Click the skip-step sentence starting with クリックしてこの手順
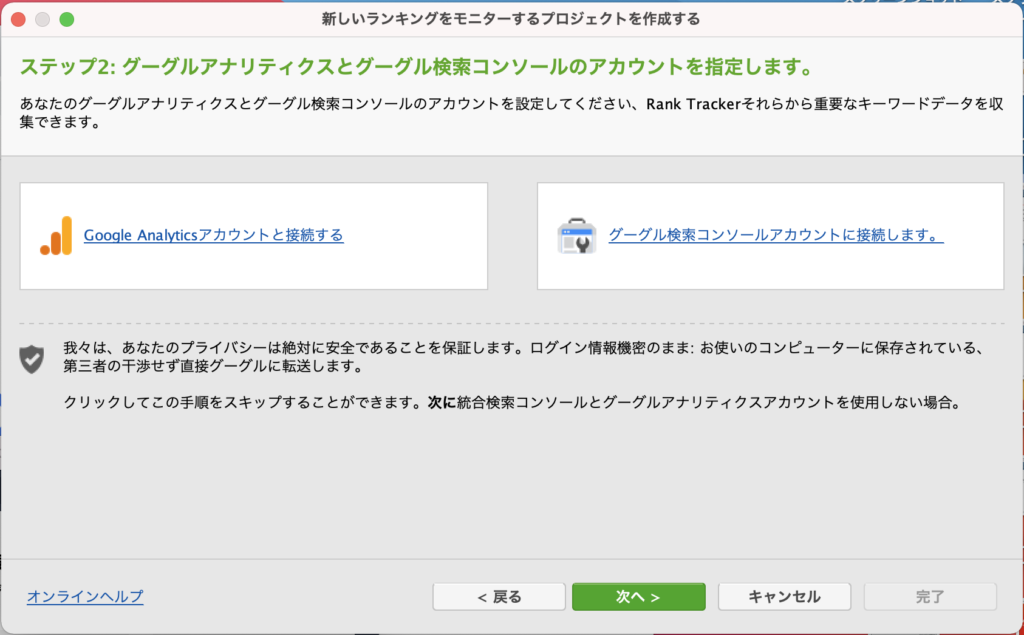Screen dimensions: 1024x635 click(x=513, y=402)
